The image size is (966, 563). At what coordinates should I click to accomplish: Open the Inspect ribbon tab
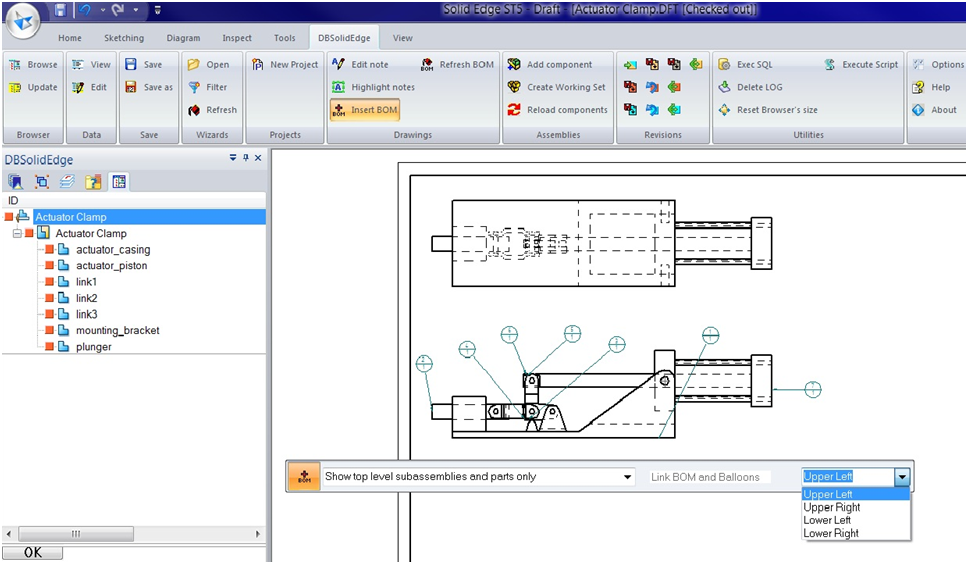point(237,38)
